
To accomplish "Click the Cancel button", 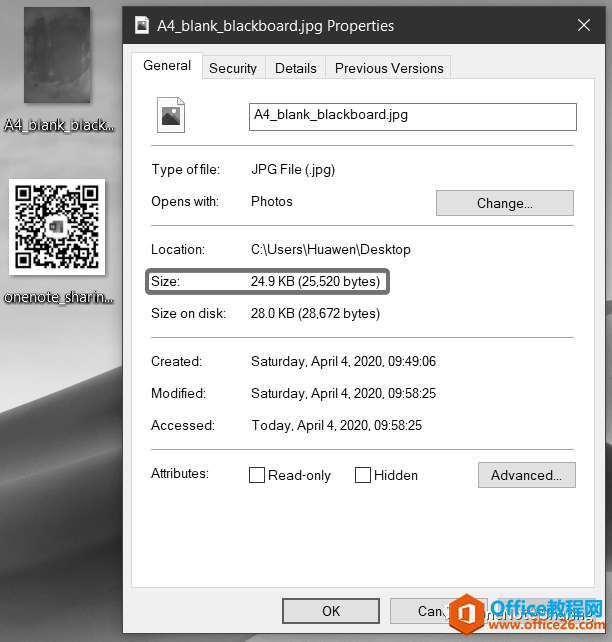I will pyautogui.click(x=429, y=611).
